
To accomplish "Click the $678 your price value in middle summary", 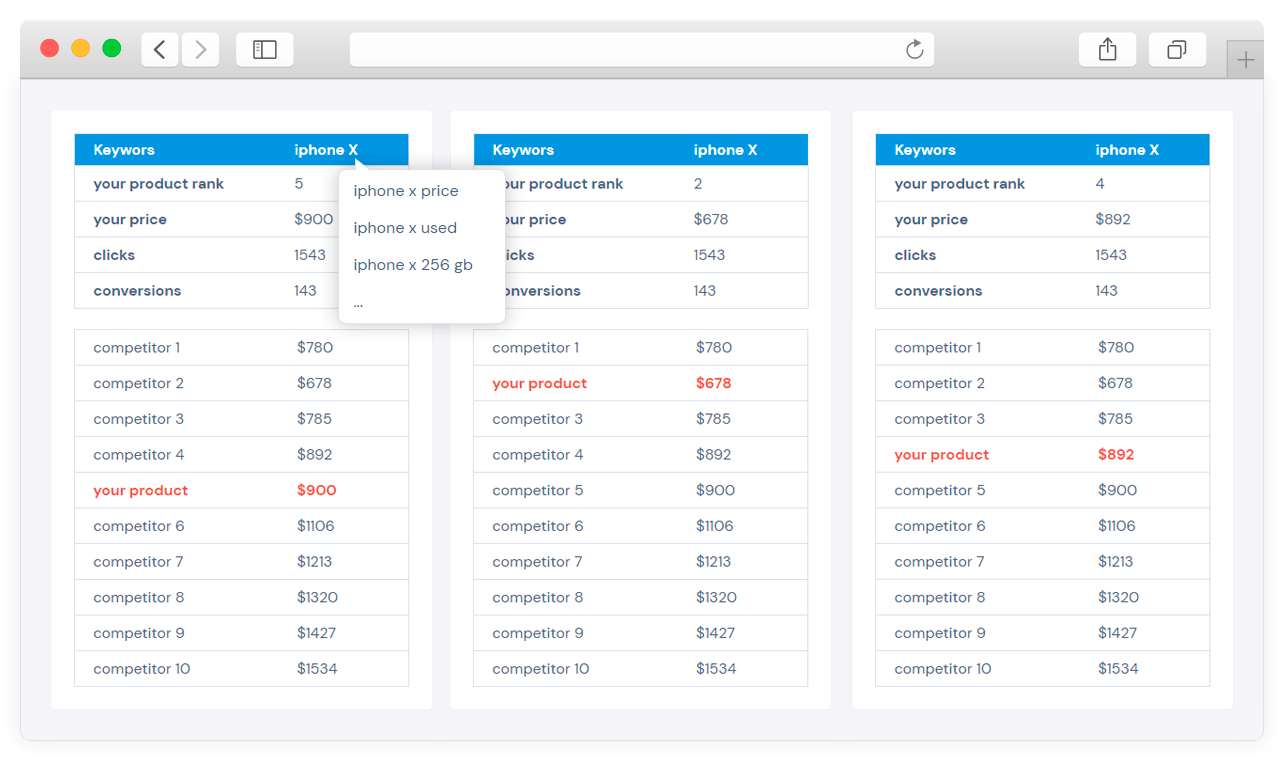I will tap(711, 219).
